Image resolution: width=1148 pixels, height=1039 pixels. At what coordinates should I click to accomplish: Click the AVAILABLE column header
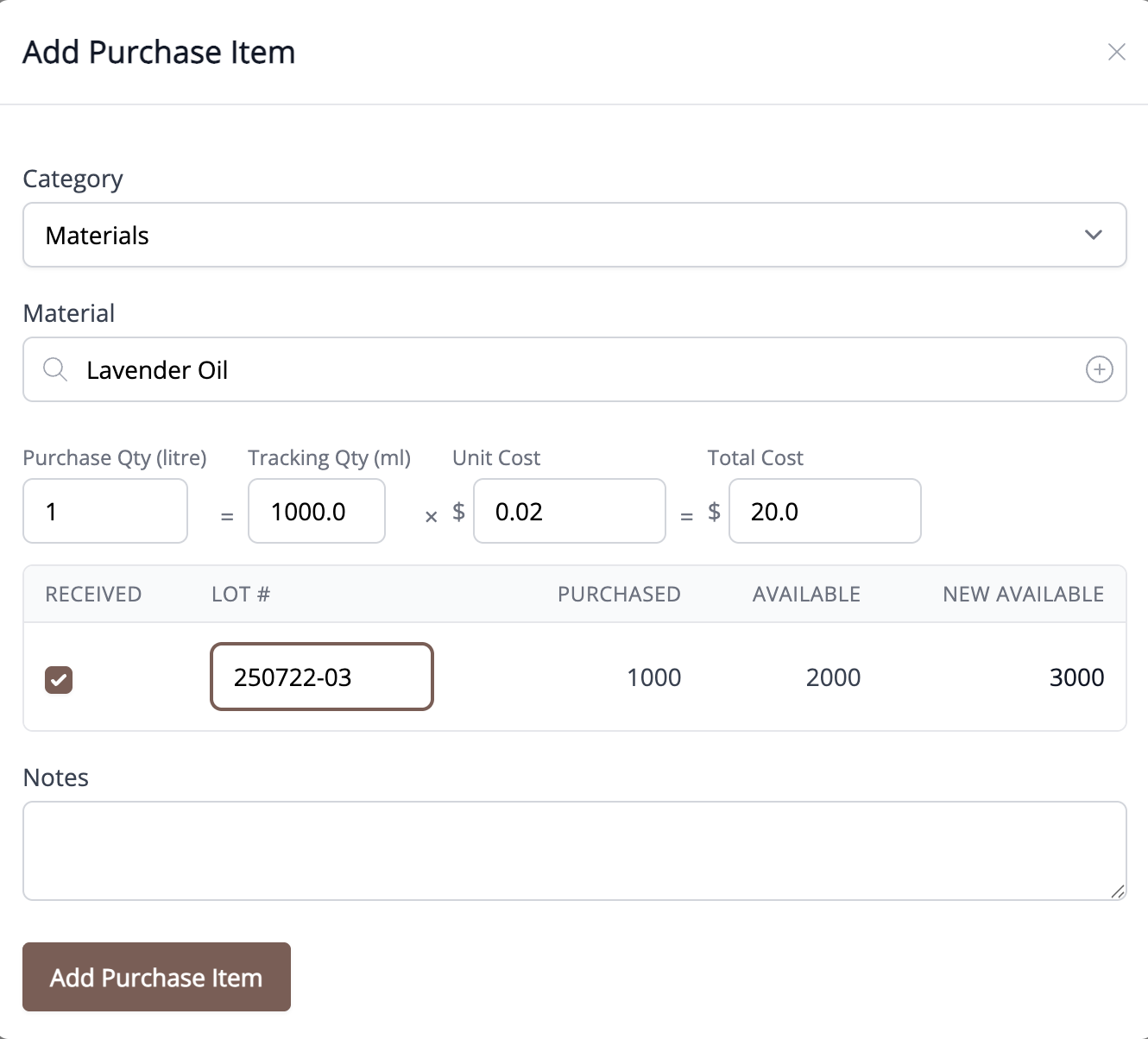click(x=806, y=594)
